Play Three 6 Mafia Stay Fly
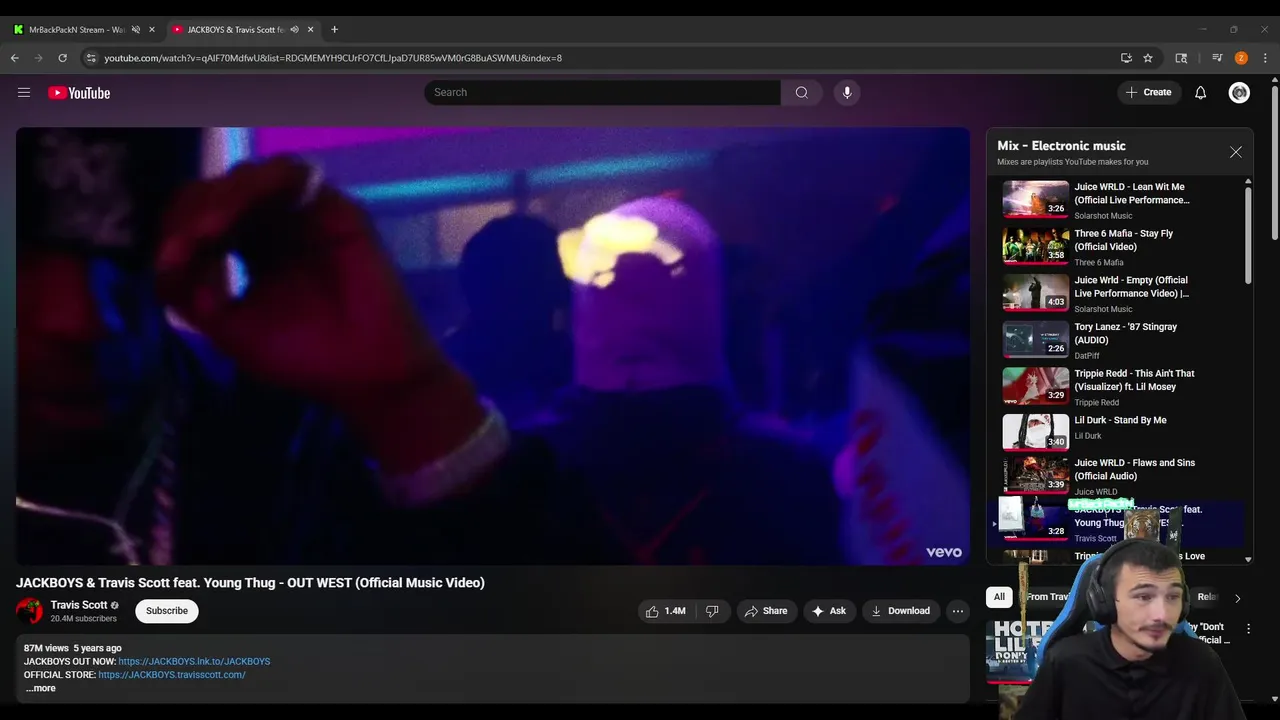The height and width of the screenshot is (720, 1280). click(x=1119, y=247)
